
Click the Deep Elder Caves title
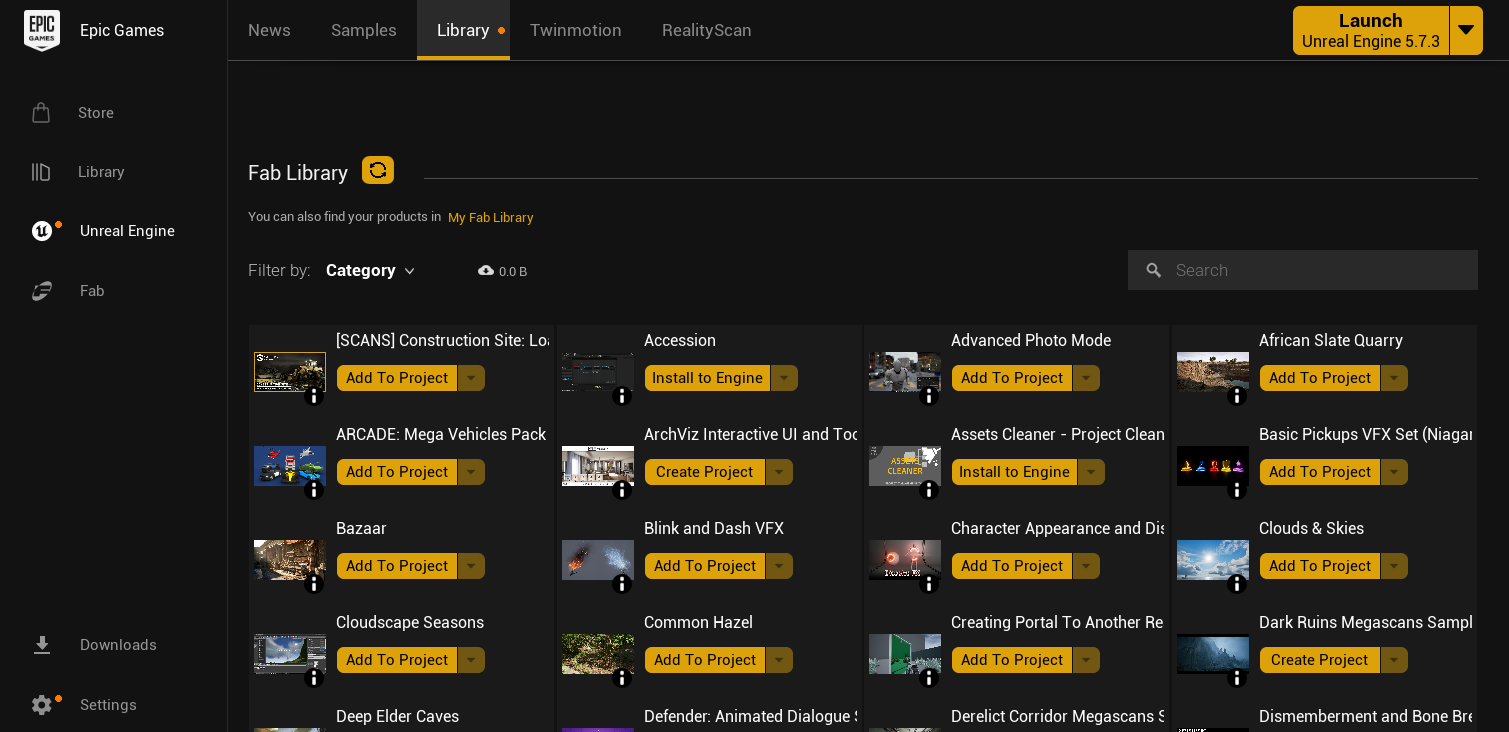tap(397, 716)
